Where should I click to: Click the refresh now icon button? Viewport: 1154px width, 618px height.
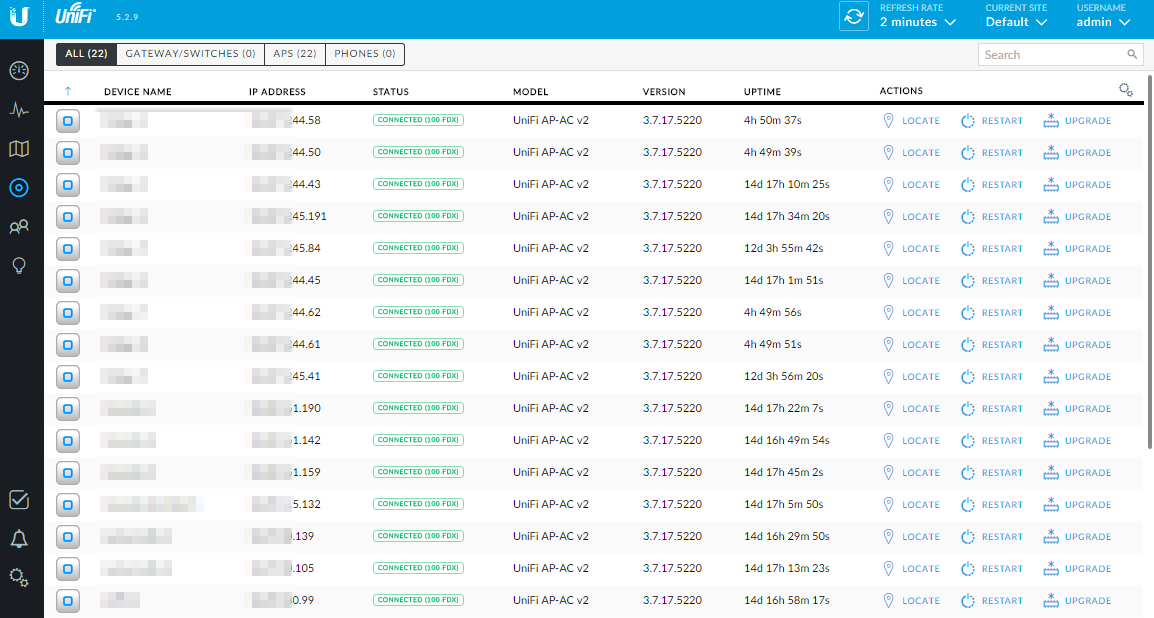click(853, 17)
